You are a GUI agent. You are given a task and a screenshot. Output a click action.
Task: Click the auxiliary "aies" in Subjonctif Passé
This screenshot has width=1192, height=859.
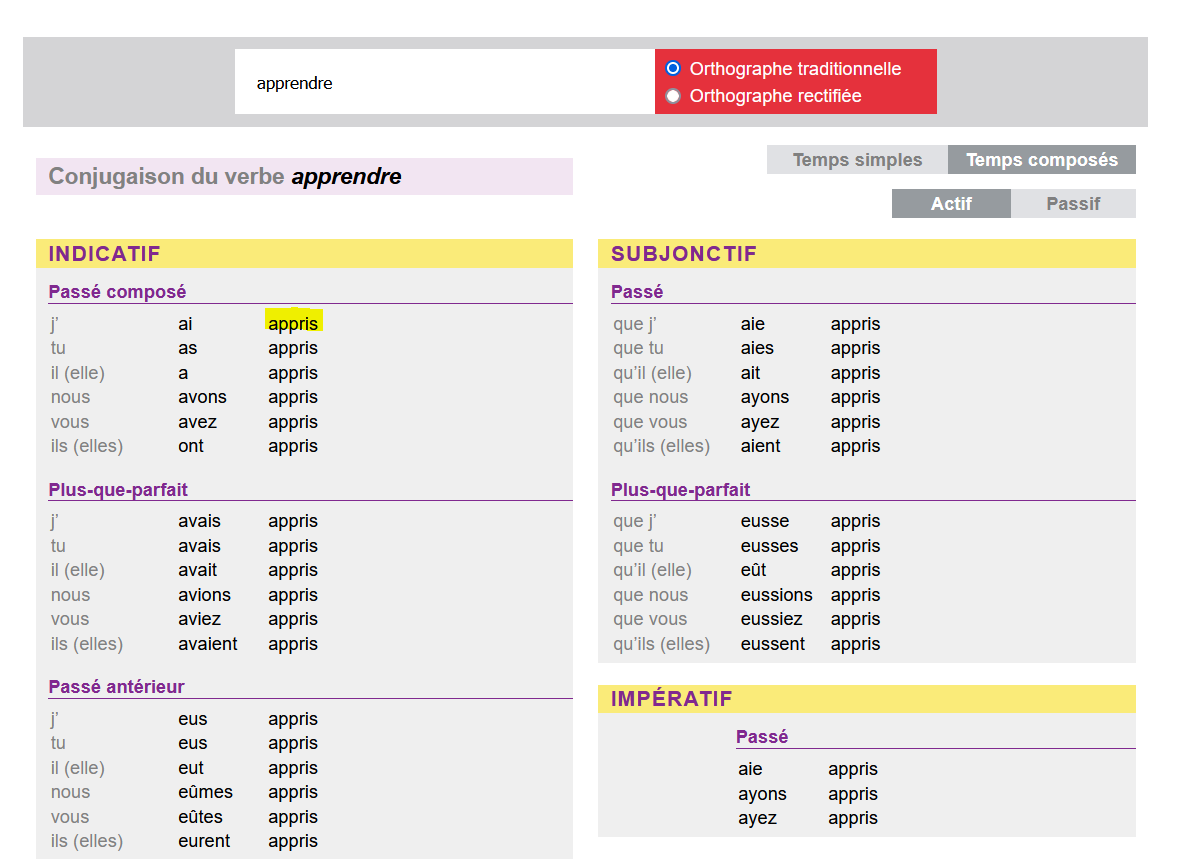(757, 348)
